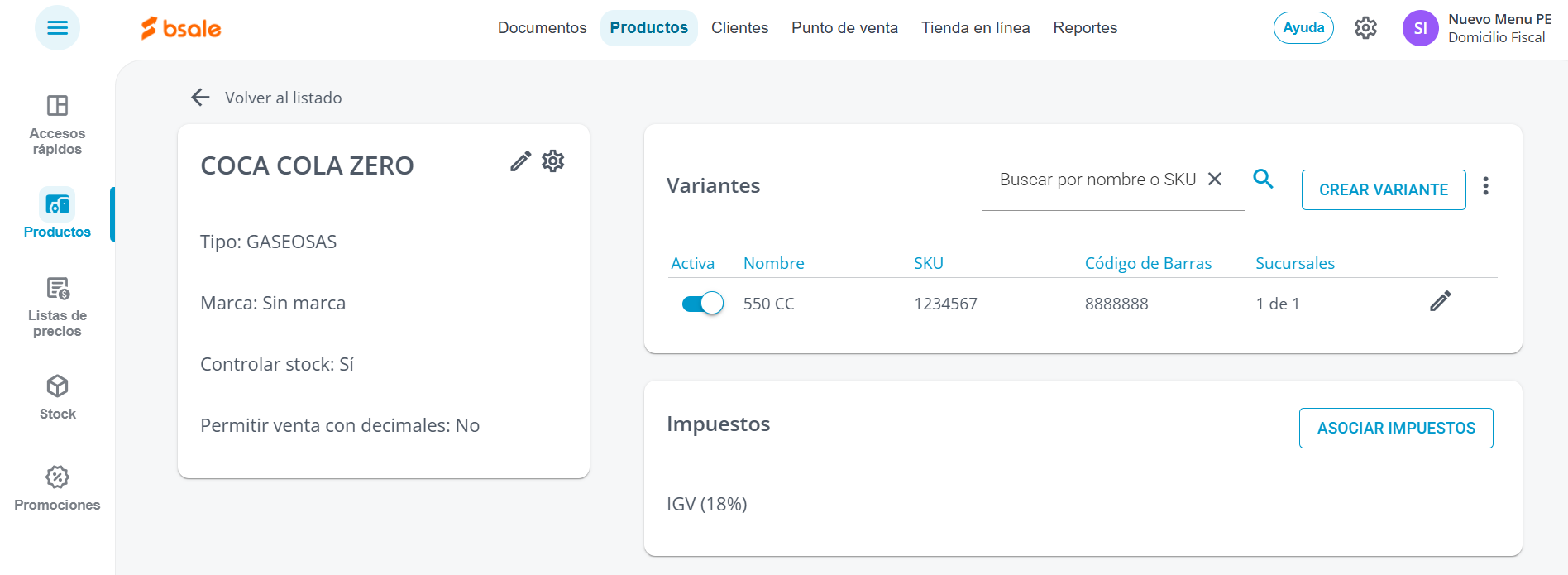The width and height of the screenshot is (1568, 575).
Task: Click Controlar stock: Sí text
Action: [x=277, y=364]
